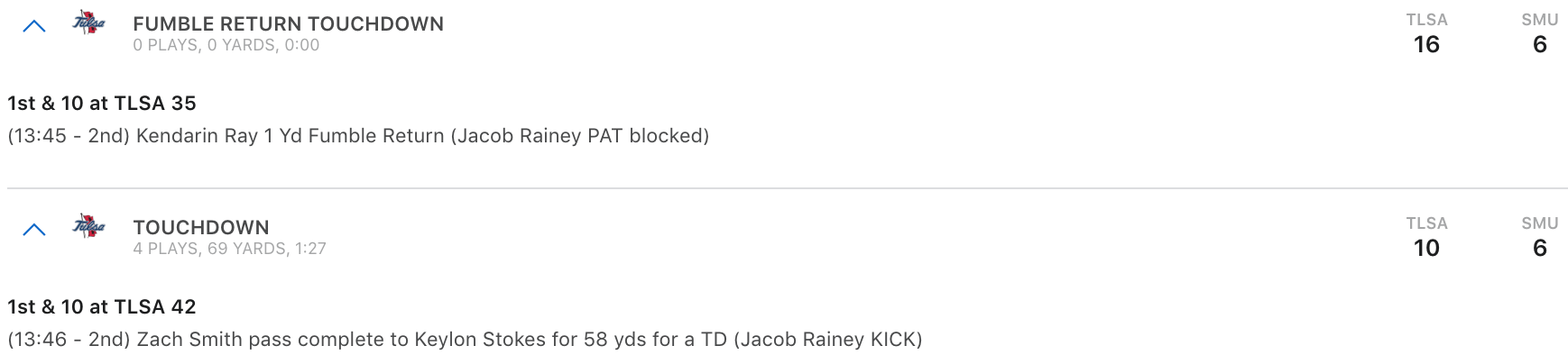Click the 1st & 10 at TLSA 42 line
The width and height of the screenshot is (1568, 364).
coord(102,307)
